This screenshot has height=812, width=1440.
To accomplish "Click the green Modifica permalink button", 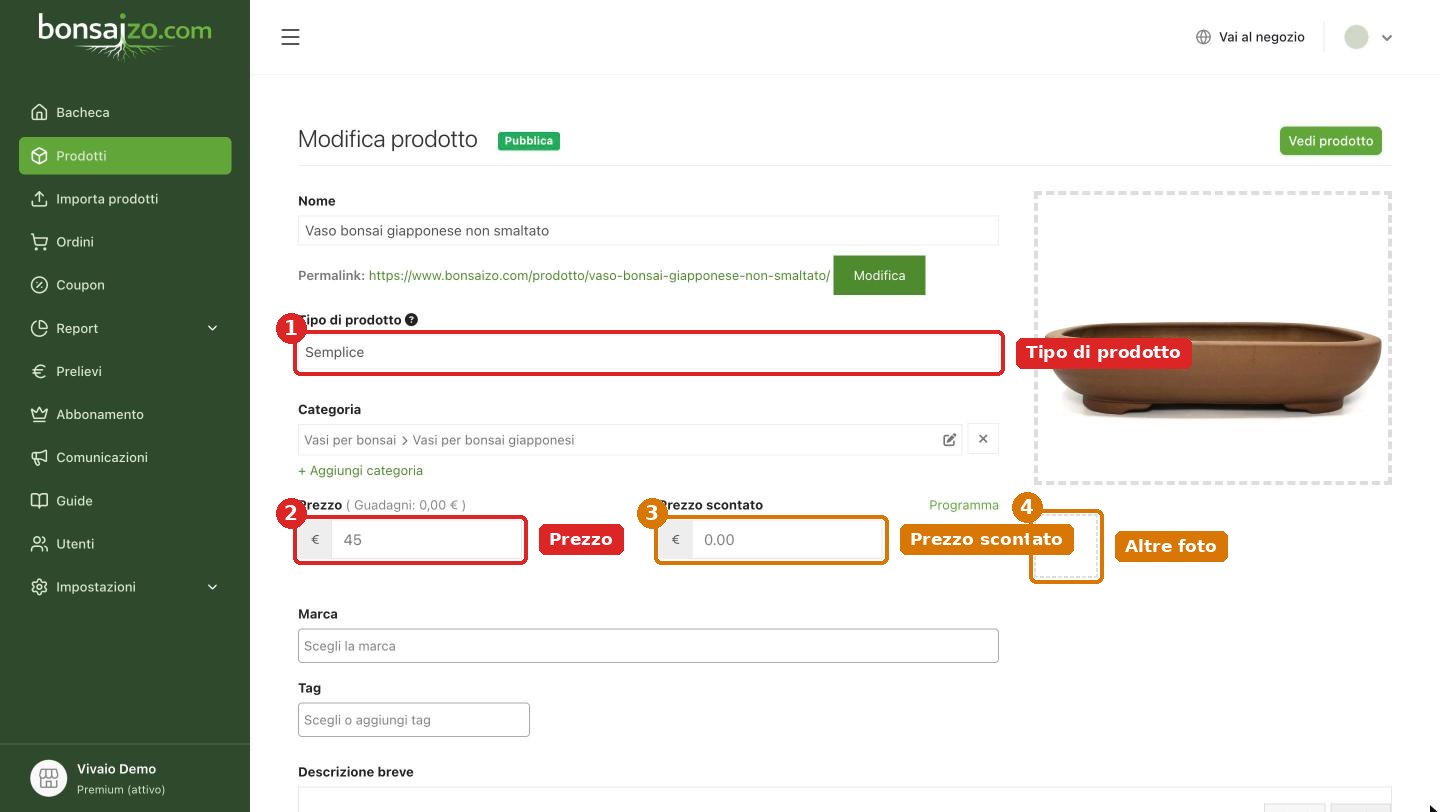I will (x=879, y=275).
